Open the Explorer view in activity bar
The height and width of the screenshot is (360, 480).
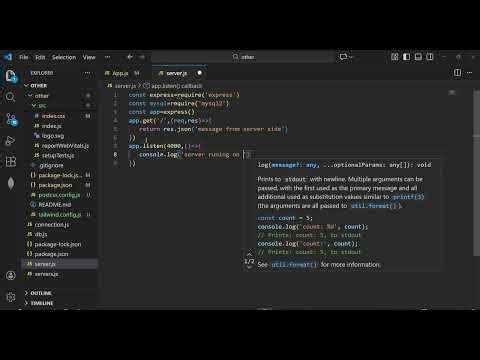pyautogui.click(x=11, y=76)
